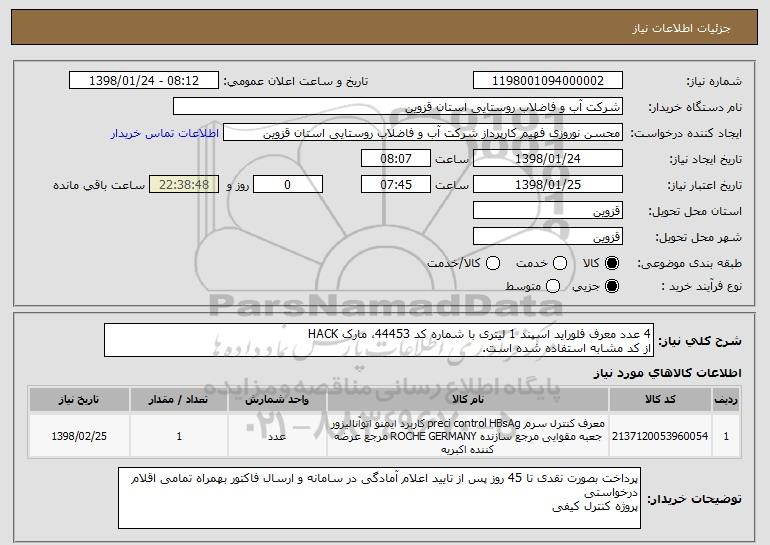Choose the متوسط purchase type radio

click(x=553, y=286)
